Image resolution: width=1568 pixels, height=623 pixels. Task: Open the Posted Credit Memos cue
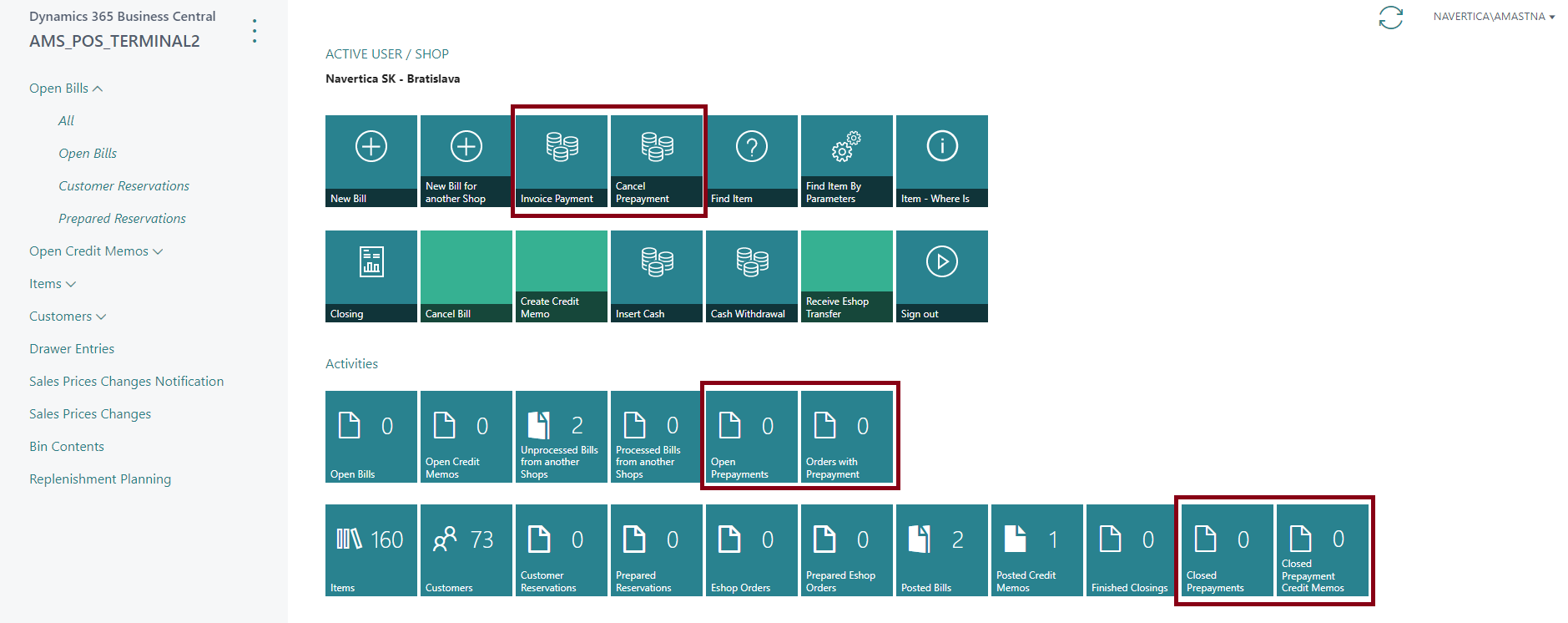pos(1037,550)
